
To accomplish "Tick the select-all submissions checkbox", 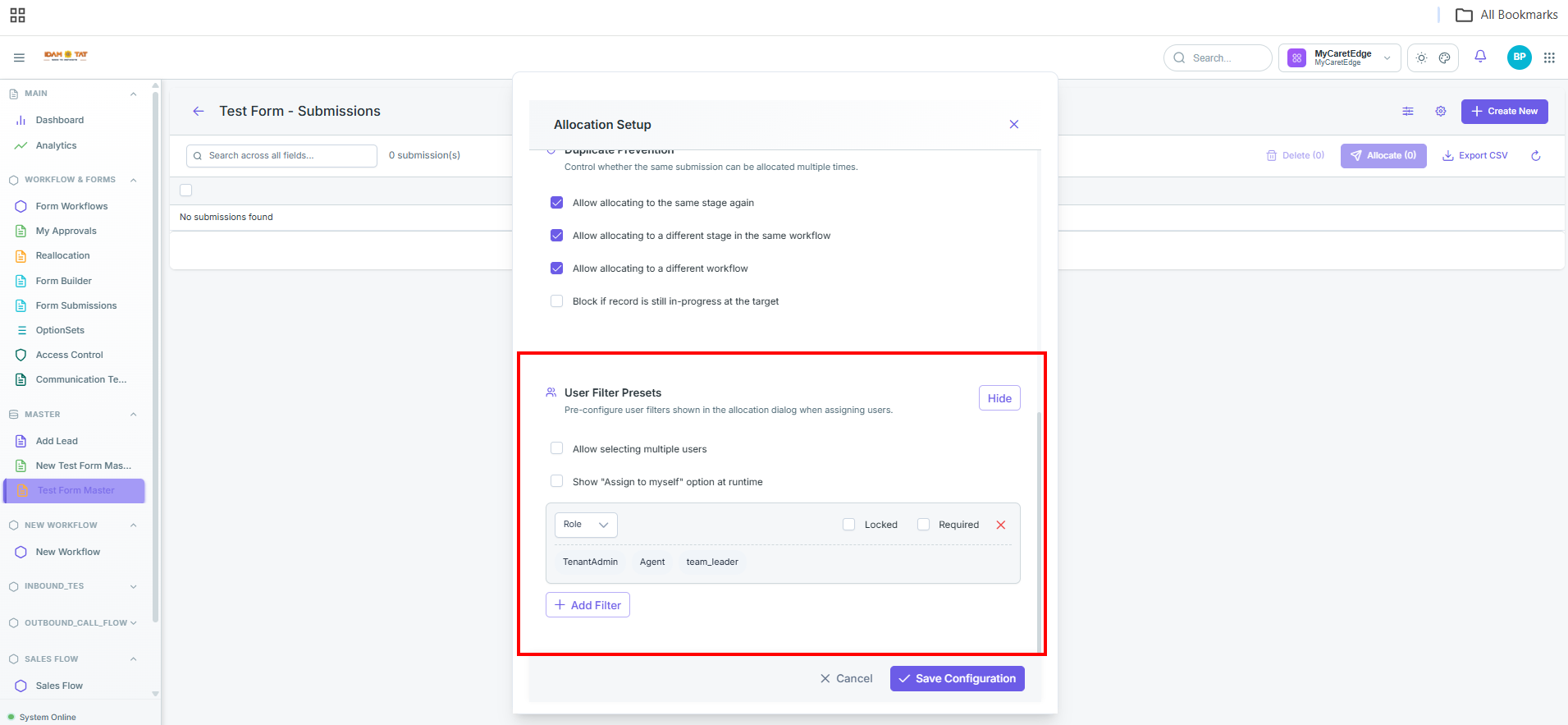I will click(x=186, y=190).
